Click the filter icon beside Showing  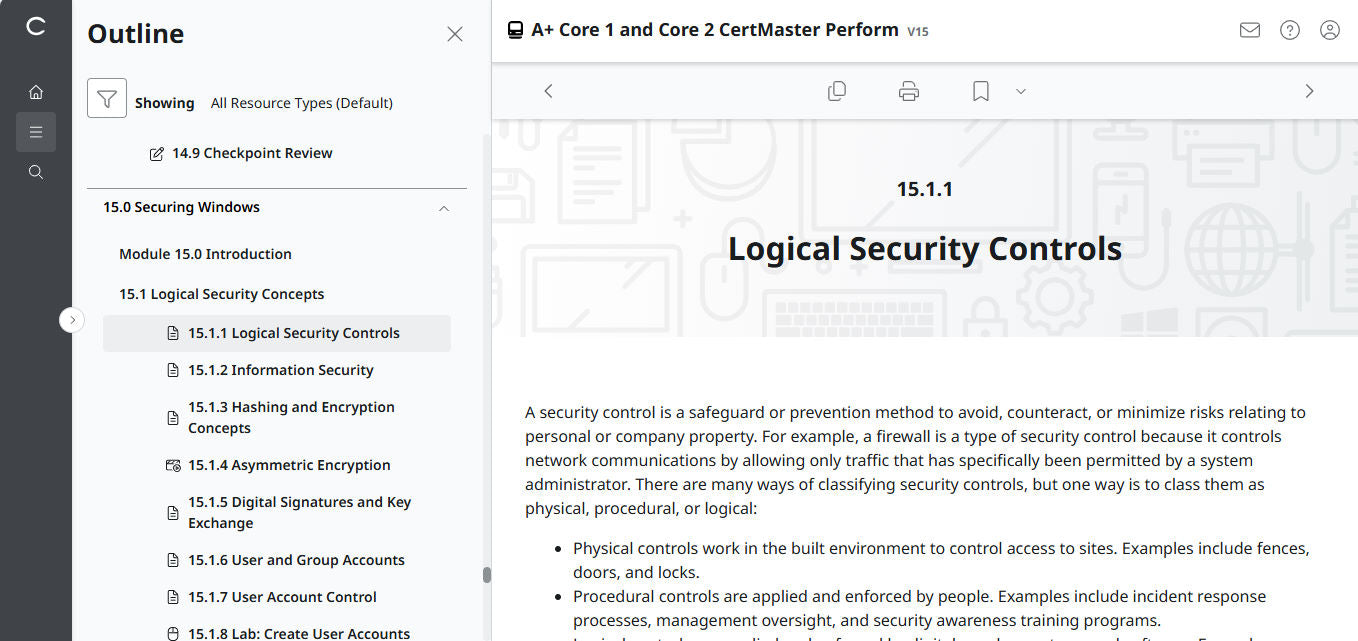(107, 99)
